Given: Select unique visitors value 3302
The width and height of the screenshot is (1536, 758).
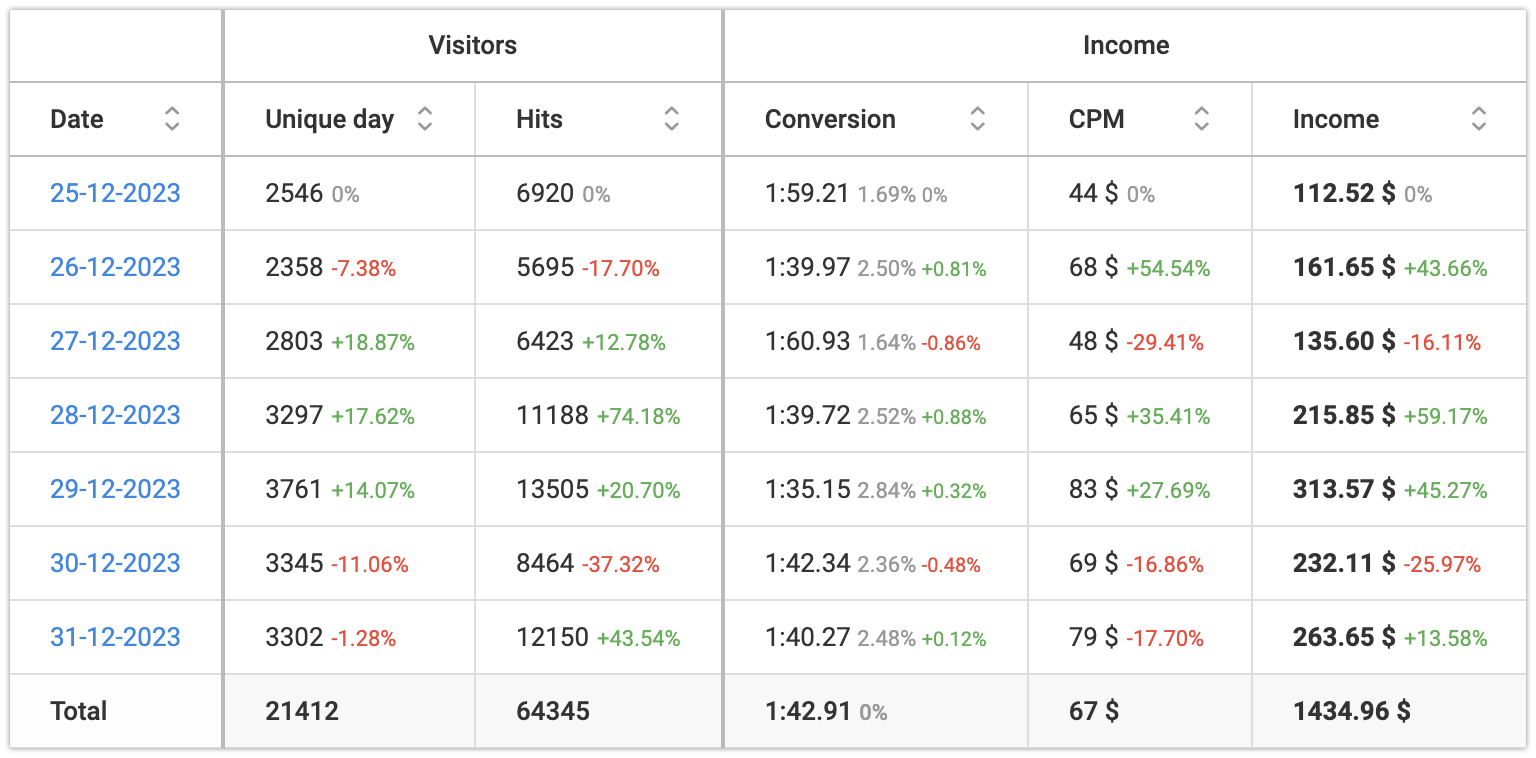Looking at the screenshot, I should click(x=294, y=637).
